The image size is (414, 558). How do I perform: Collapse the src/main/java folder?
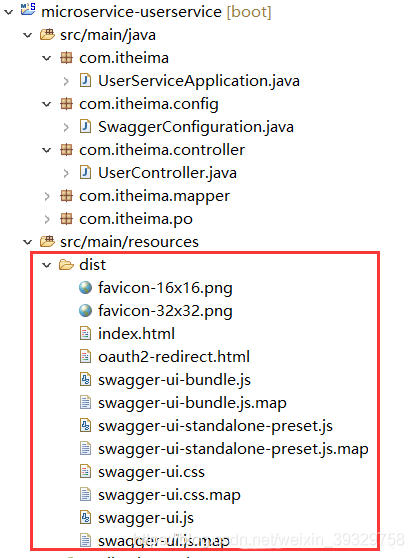27,35
